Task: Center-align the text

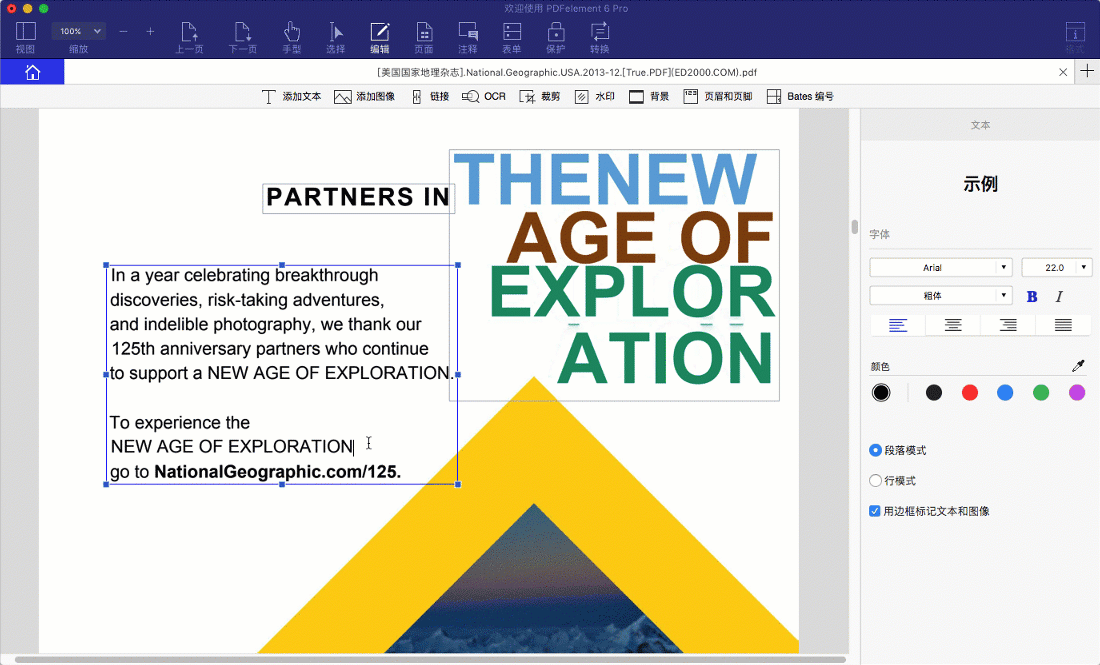Action: pos(953,325)
